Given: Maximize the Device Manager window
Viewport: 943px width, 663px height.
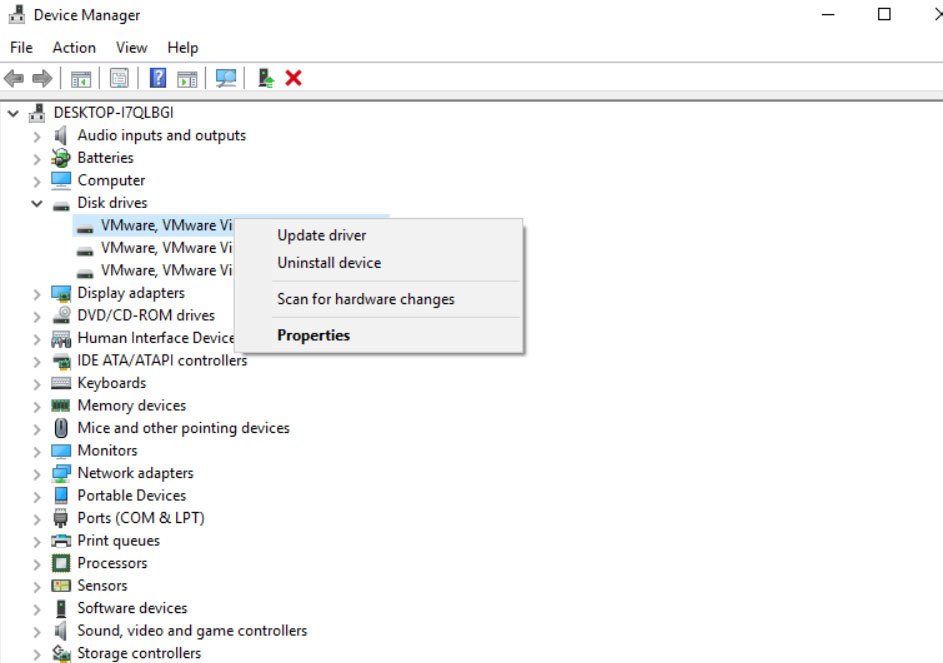Looking at the screenshot, I should tap(884, 14).
